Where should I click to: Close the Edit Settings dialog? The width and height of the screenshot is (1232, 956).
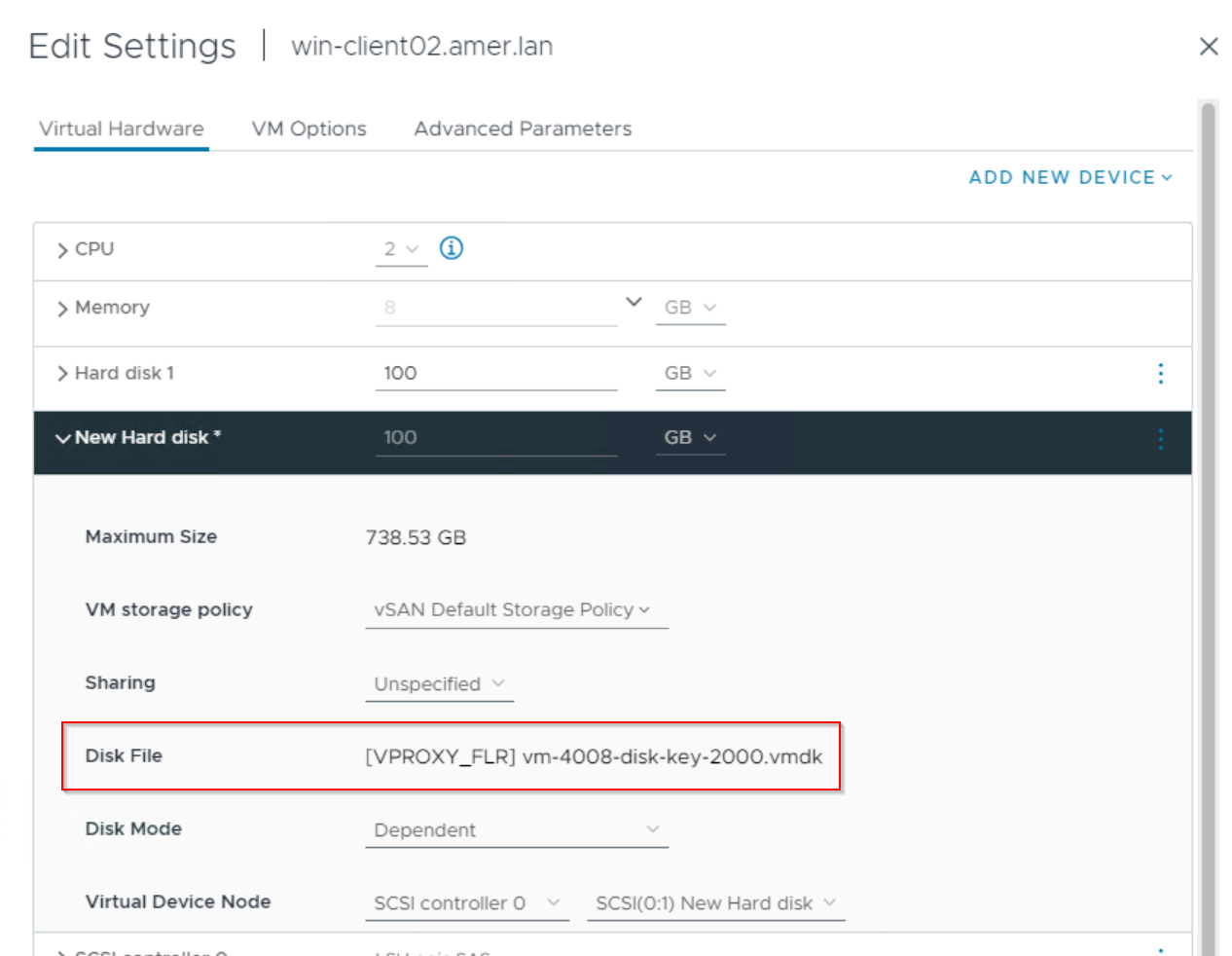click(x=1209, y=46)
